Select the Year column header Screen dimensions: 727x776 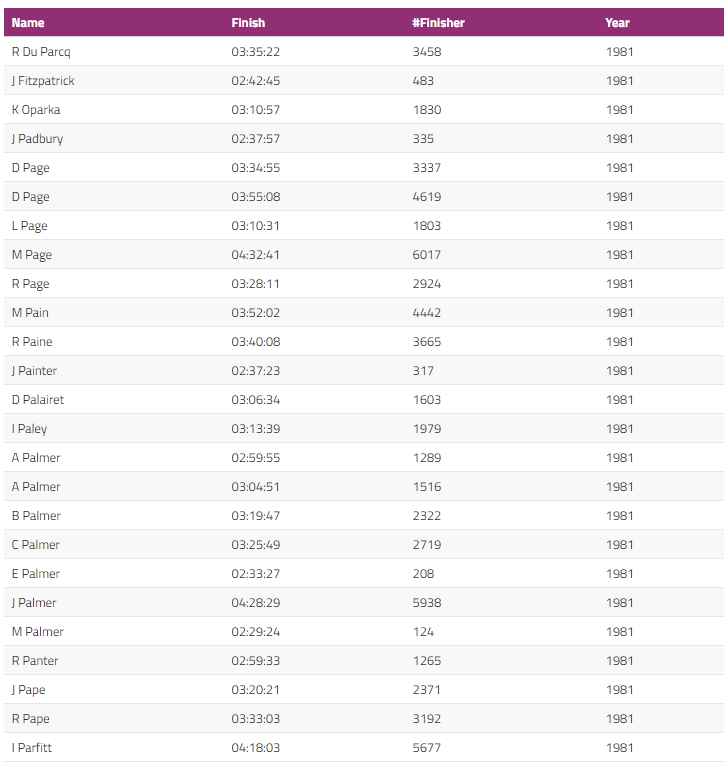pyautogui.click(x=617, y=22)
